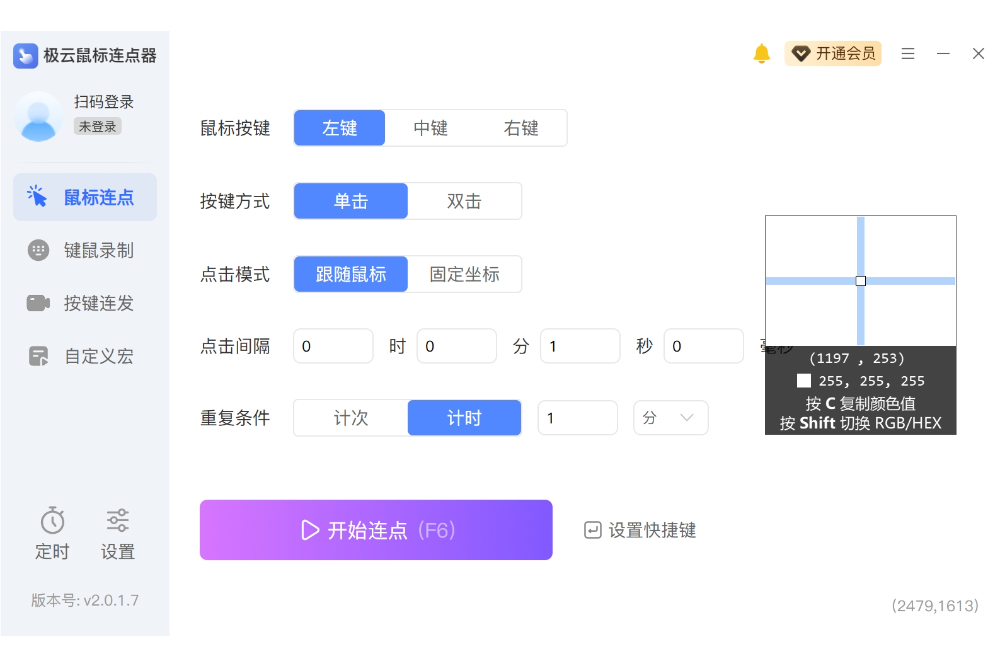The height and width of the screenshot is (666, 1000).
Task: Click the notification bell icon
Action: pyautogui.click(x=762, y=54)
